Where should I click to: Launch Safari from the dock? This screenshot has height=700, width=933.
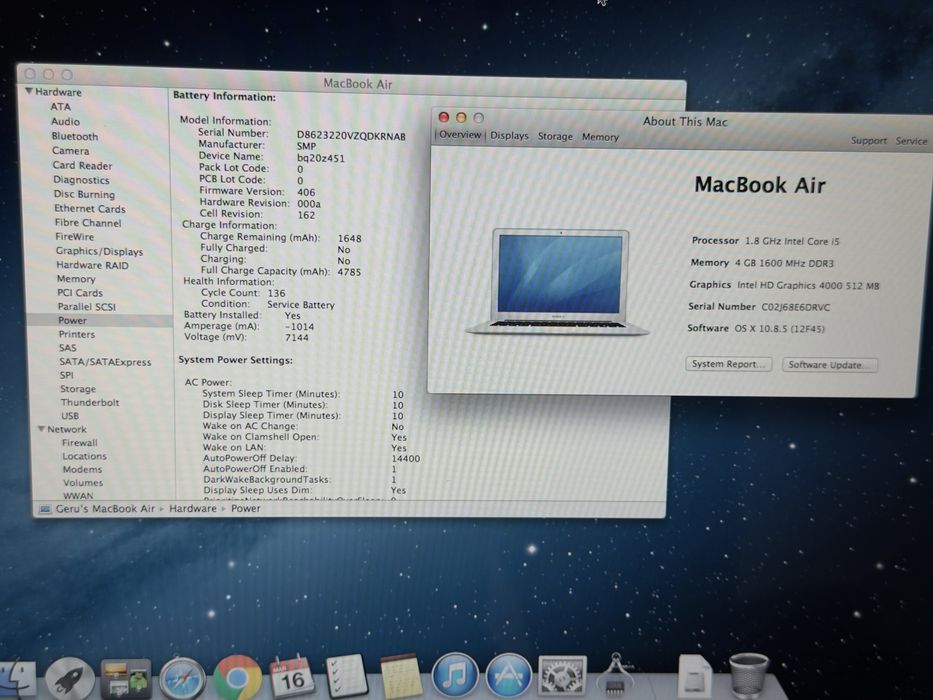[x=181, y=679]
